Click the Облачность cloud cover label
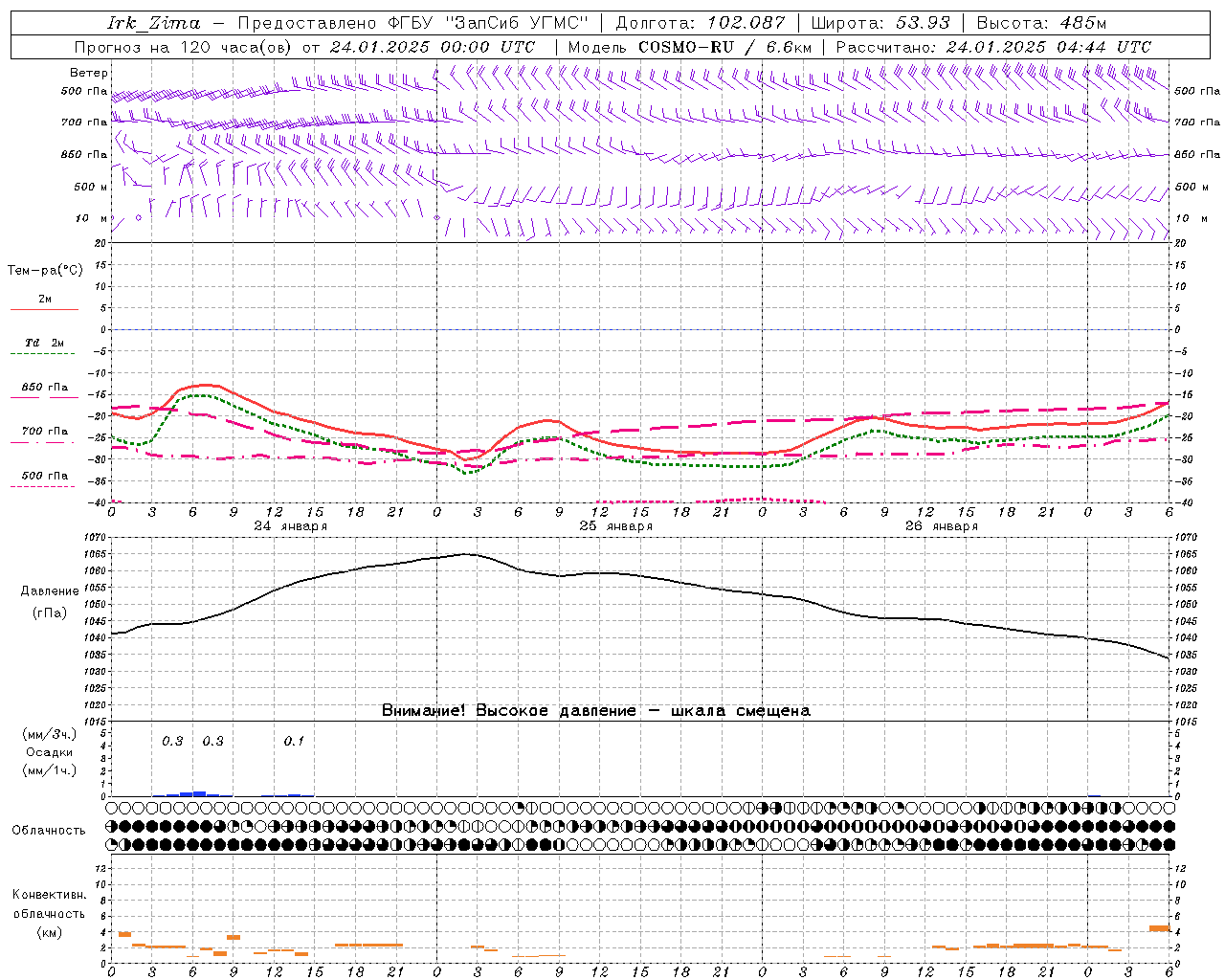This screenshot has width=1225, height=980. point(49,830)
